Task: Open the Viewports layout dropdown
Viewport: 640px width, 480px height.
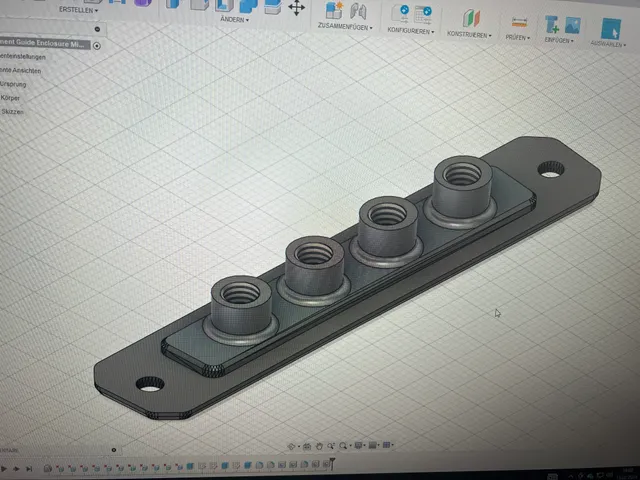Action: pos(387,444)
